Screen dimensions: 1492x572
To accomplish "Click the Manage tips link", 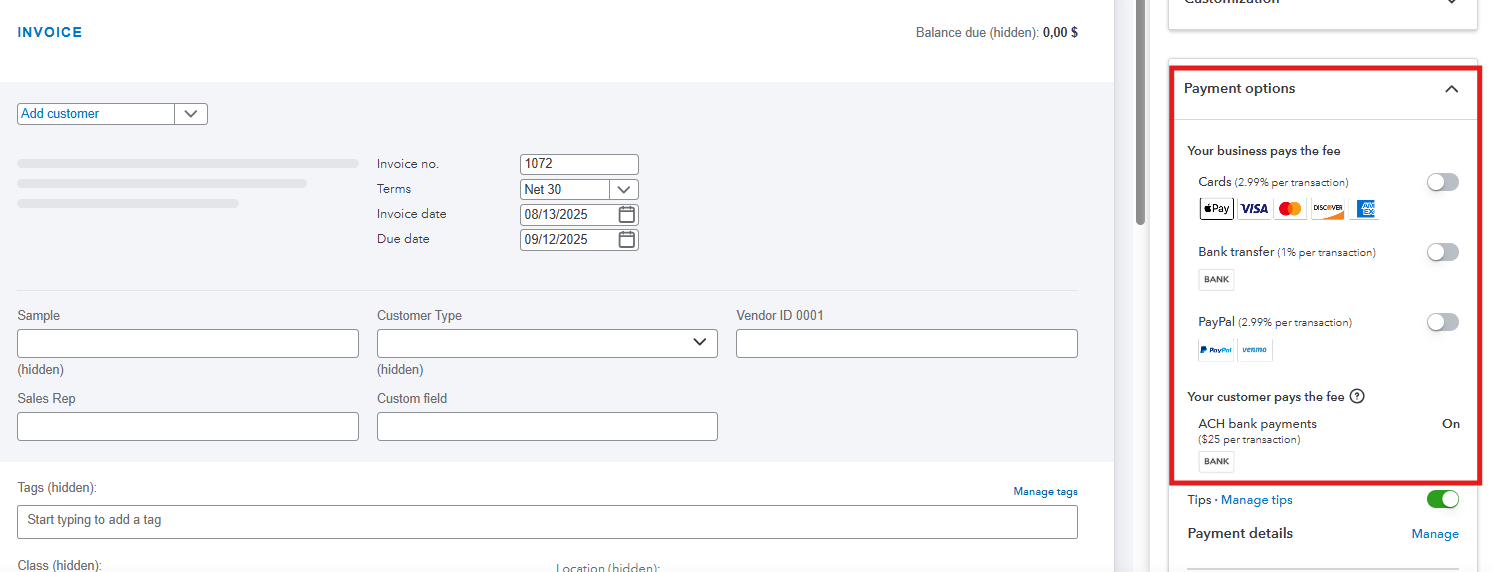I will (1256, 499).
